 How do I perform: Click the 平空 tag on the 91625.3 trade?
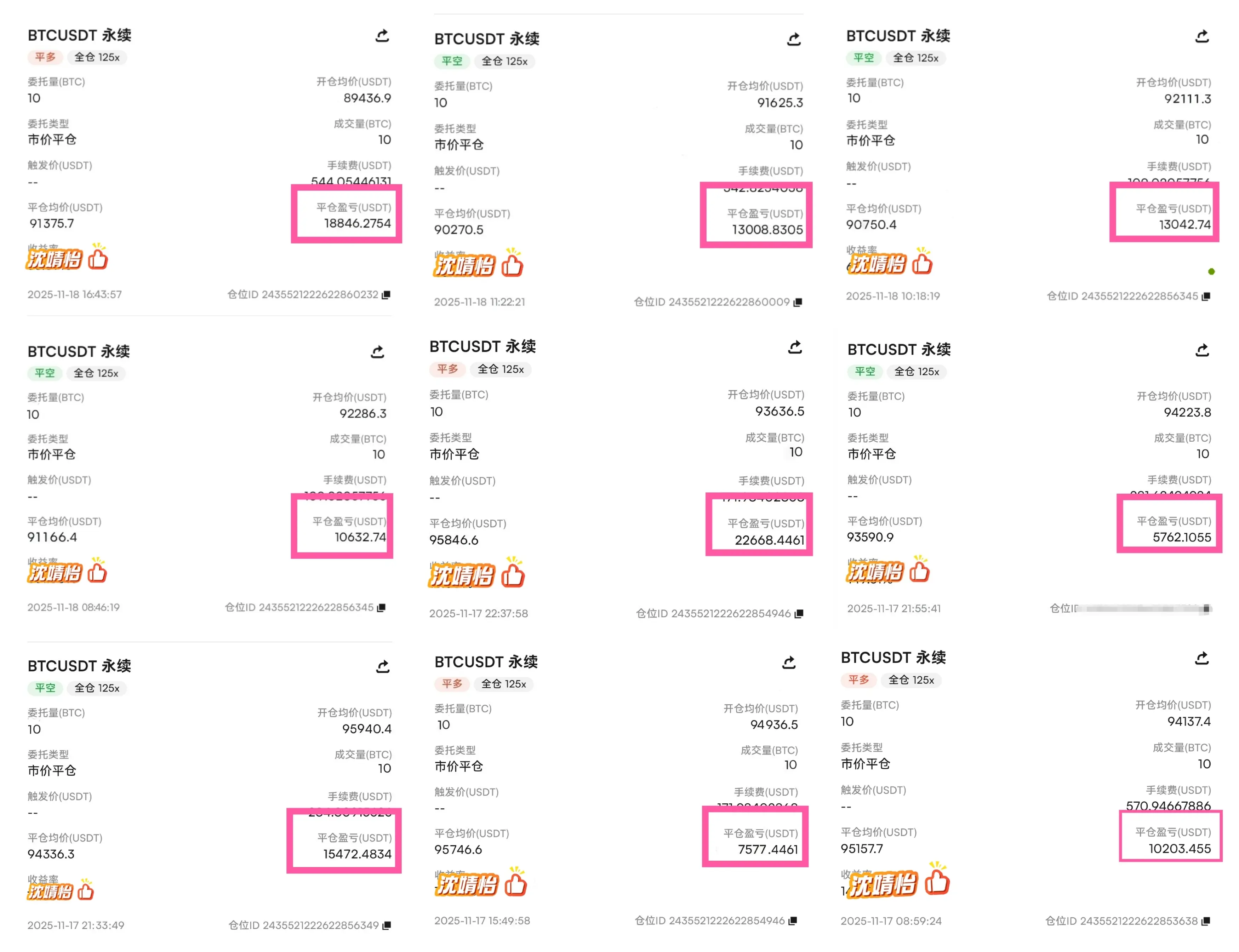[x=452, y=61]
